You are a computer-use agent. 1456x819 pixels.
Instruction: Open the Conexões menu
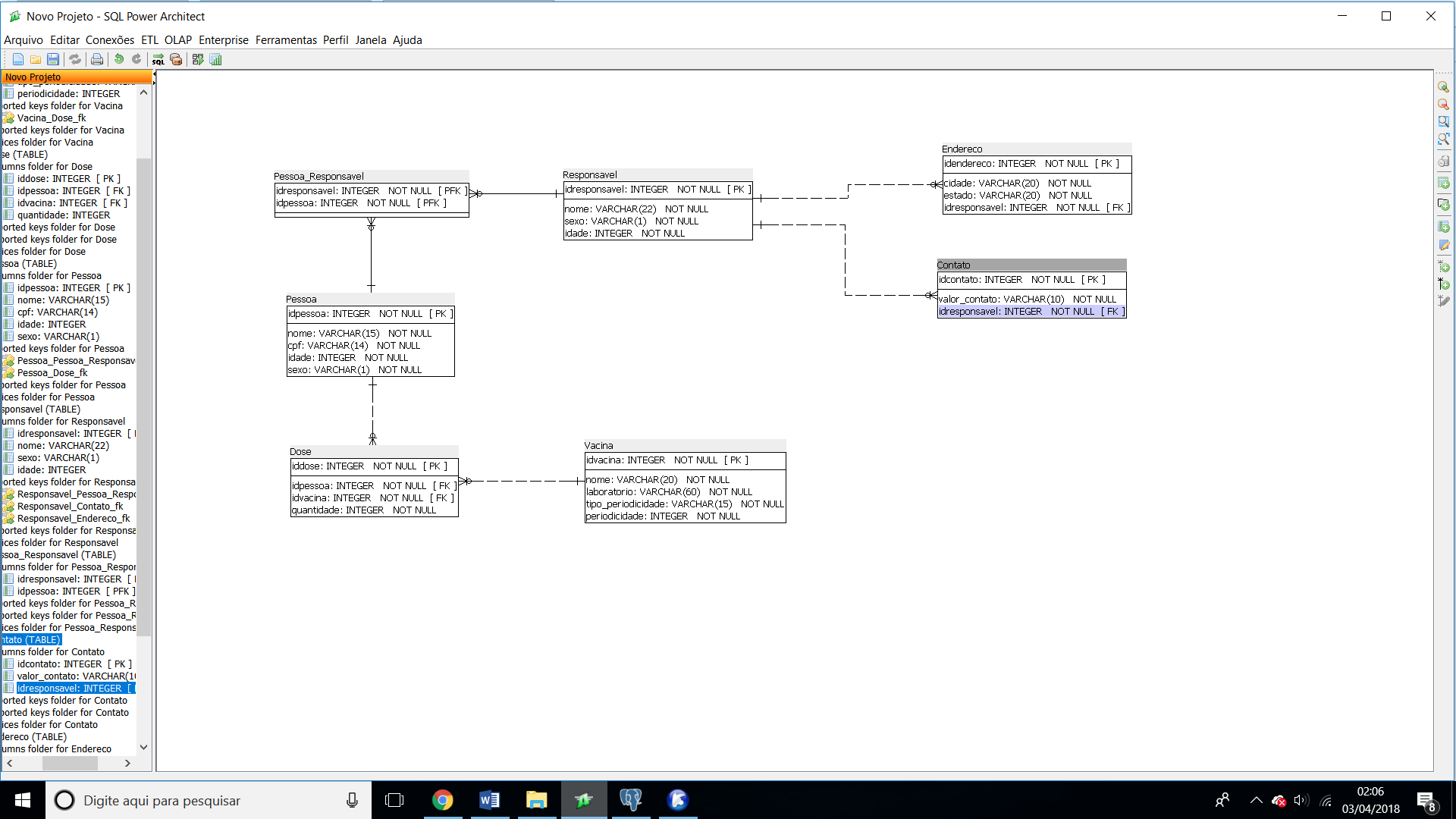pyautogui.click(x=110, y=40)
